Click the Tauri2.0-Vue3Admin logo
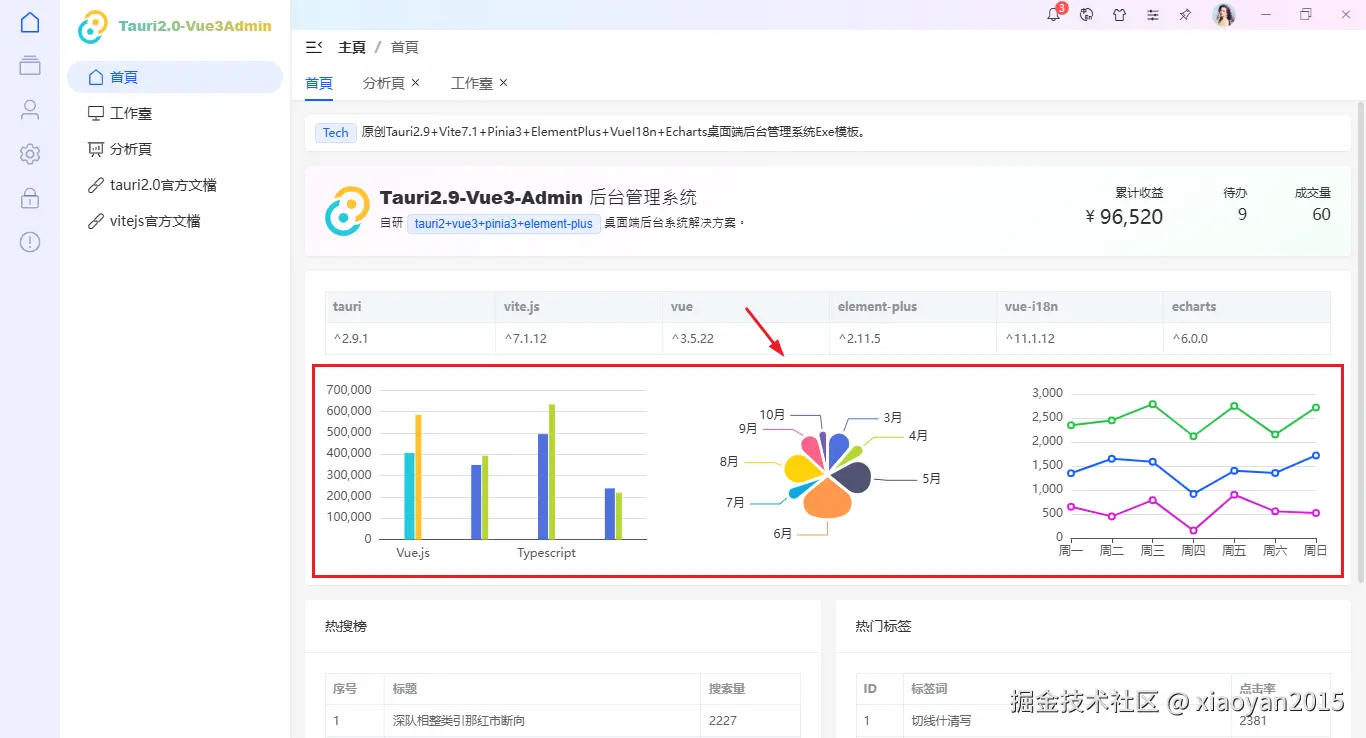The height and width of the screenshot is (738, 1366). click(175, 26)
